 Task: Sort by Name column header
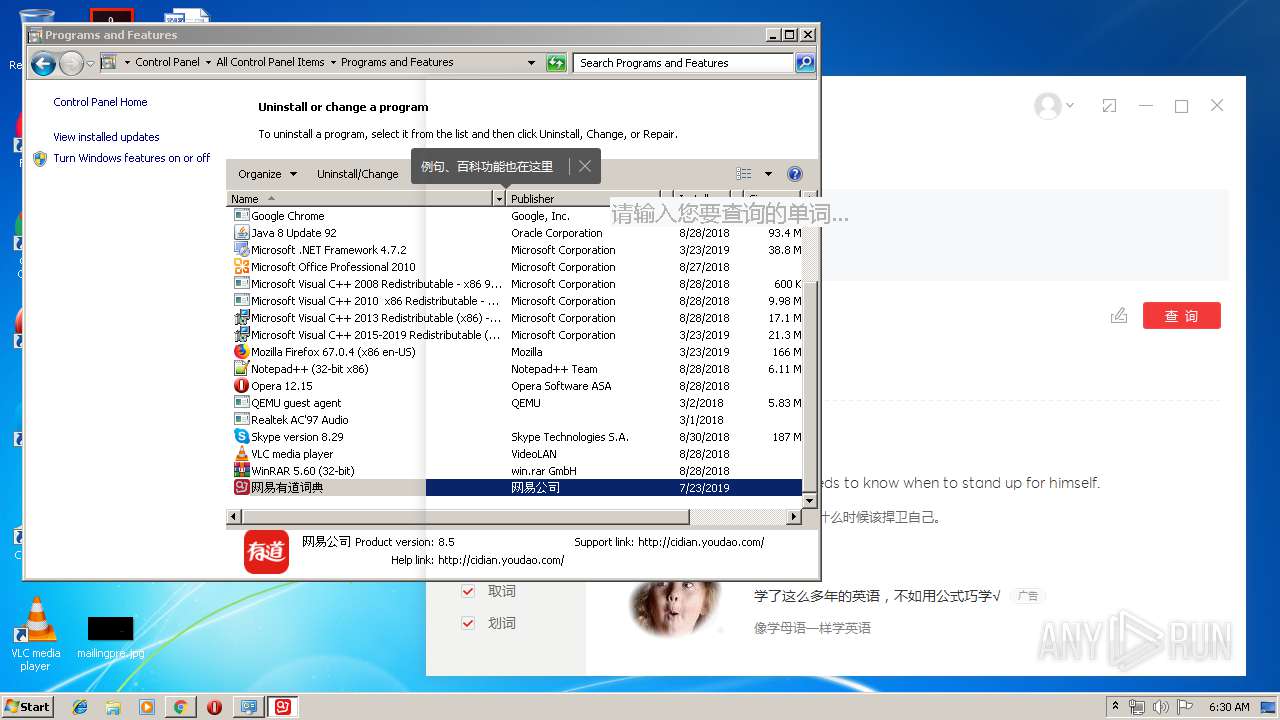(360, 199)
